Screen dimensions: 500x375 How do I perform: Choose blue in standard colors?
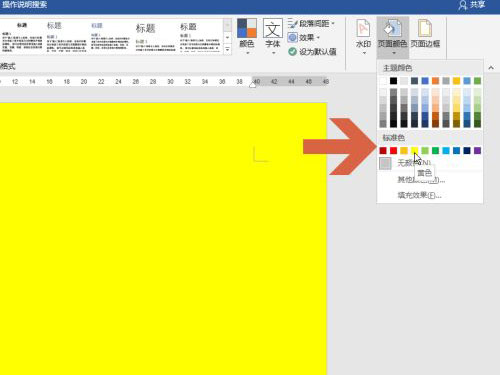(x=456, y=151)
